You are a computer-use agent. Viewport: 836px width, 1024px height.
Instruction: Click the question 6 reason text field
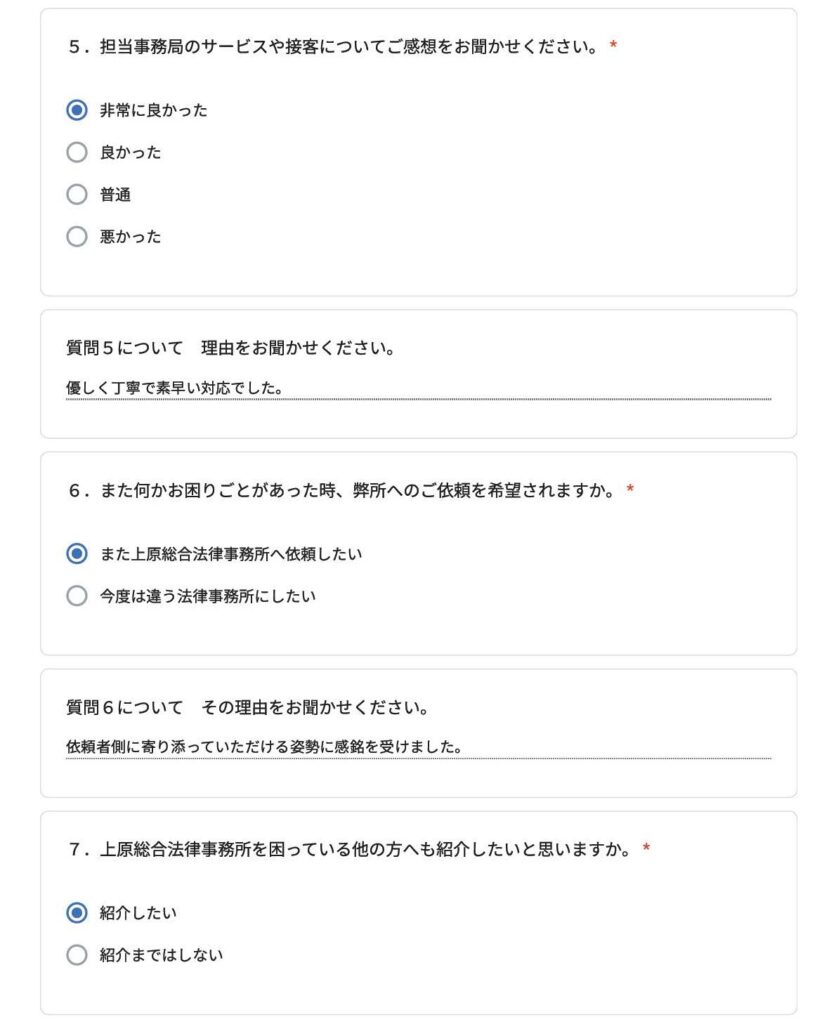click(x=418, y=746)
